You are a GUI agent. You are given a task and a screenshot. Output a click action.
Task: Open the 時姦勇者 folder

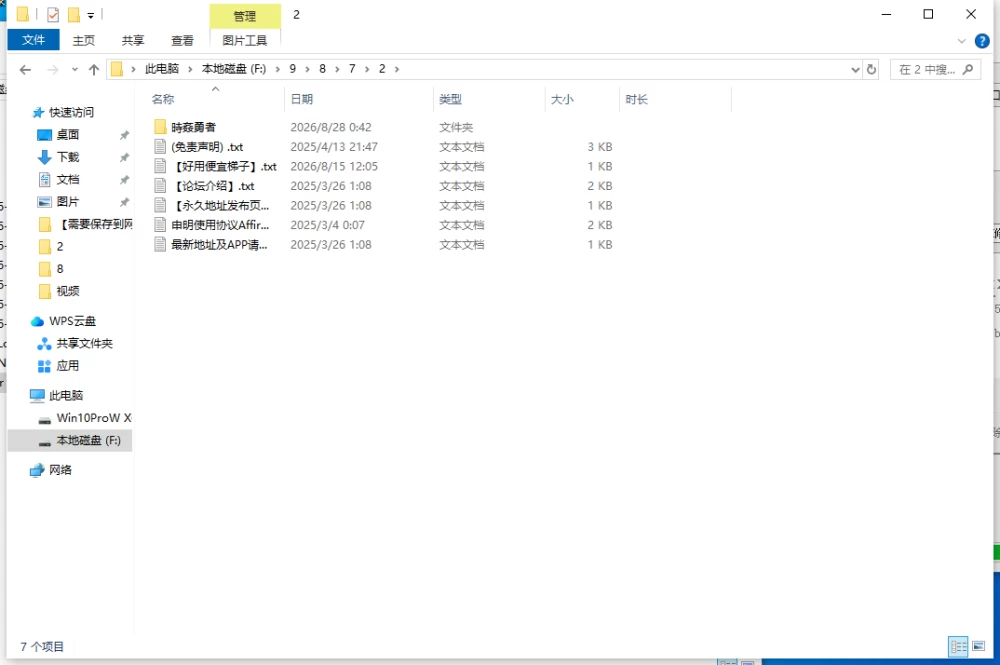[x=193, y=128]
